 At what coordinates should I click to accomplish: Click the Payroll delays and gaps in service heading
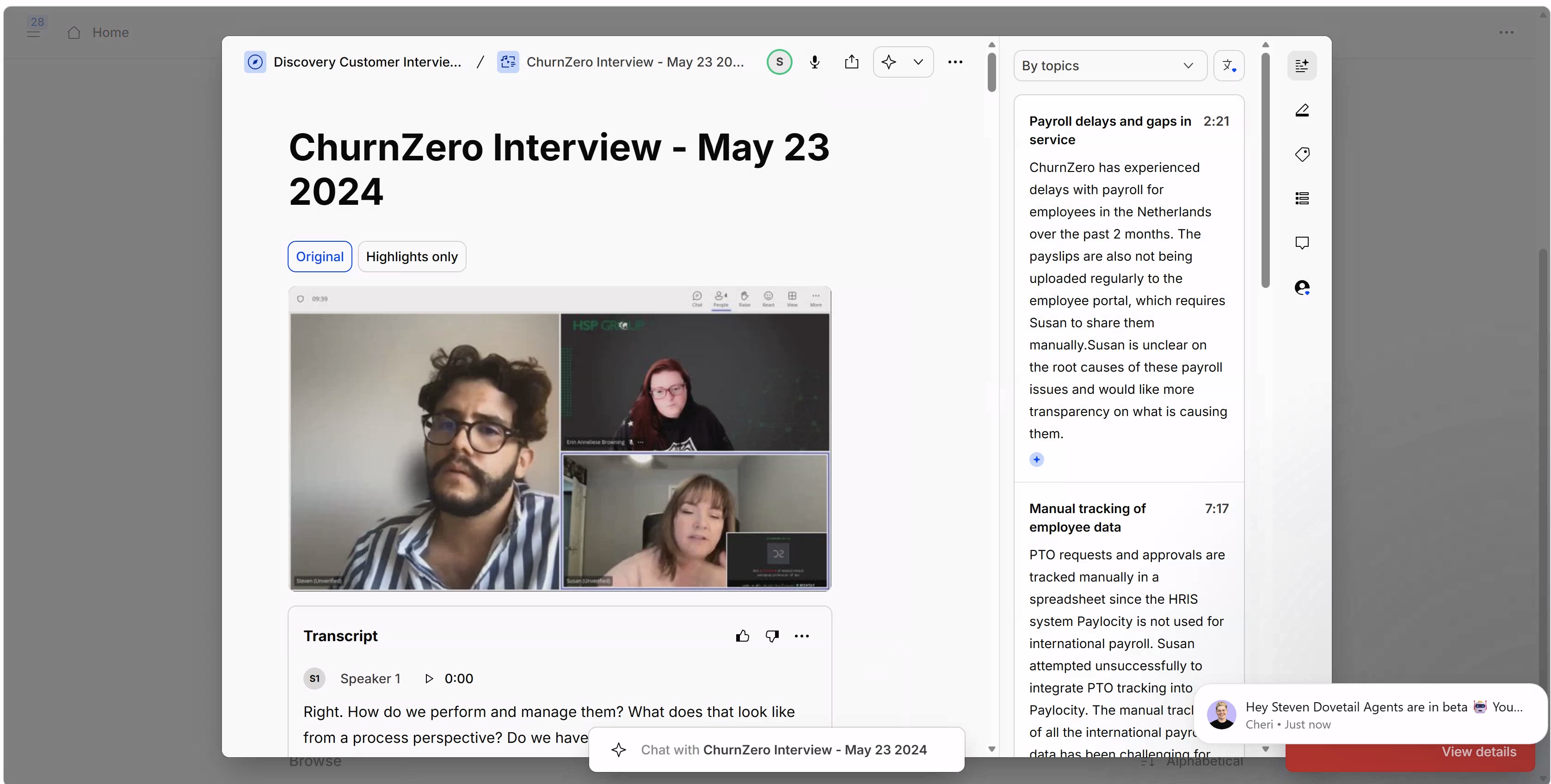[1110, 130]
